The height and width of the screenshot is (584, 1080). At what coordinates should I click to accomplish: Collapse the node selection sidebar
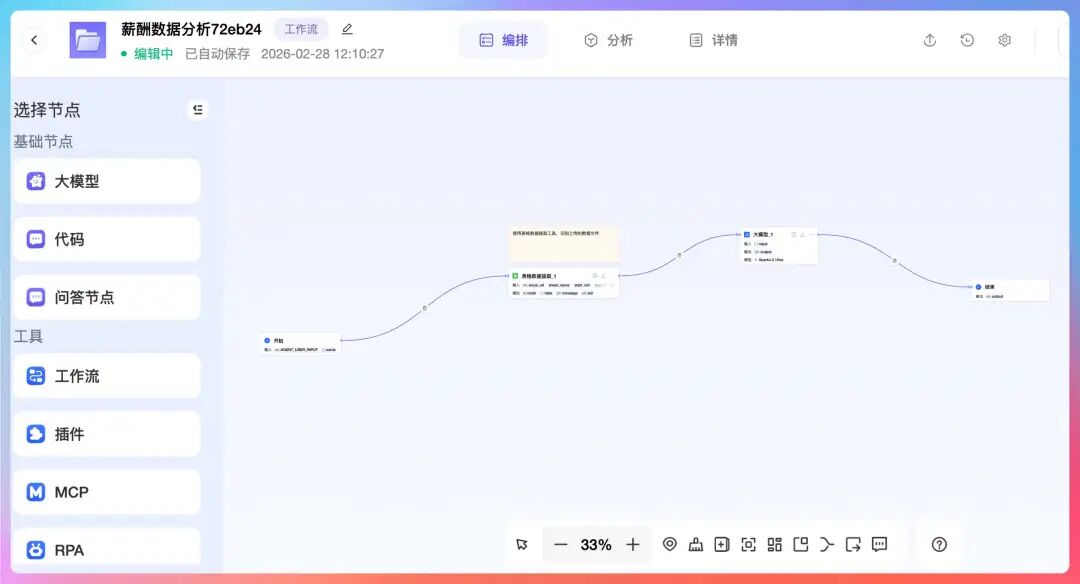tap(197, 110)
